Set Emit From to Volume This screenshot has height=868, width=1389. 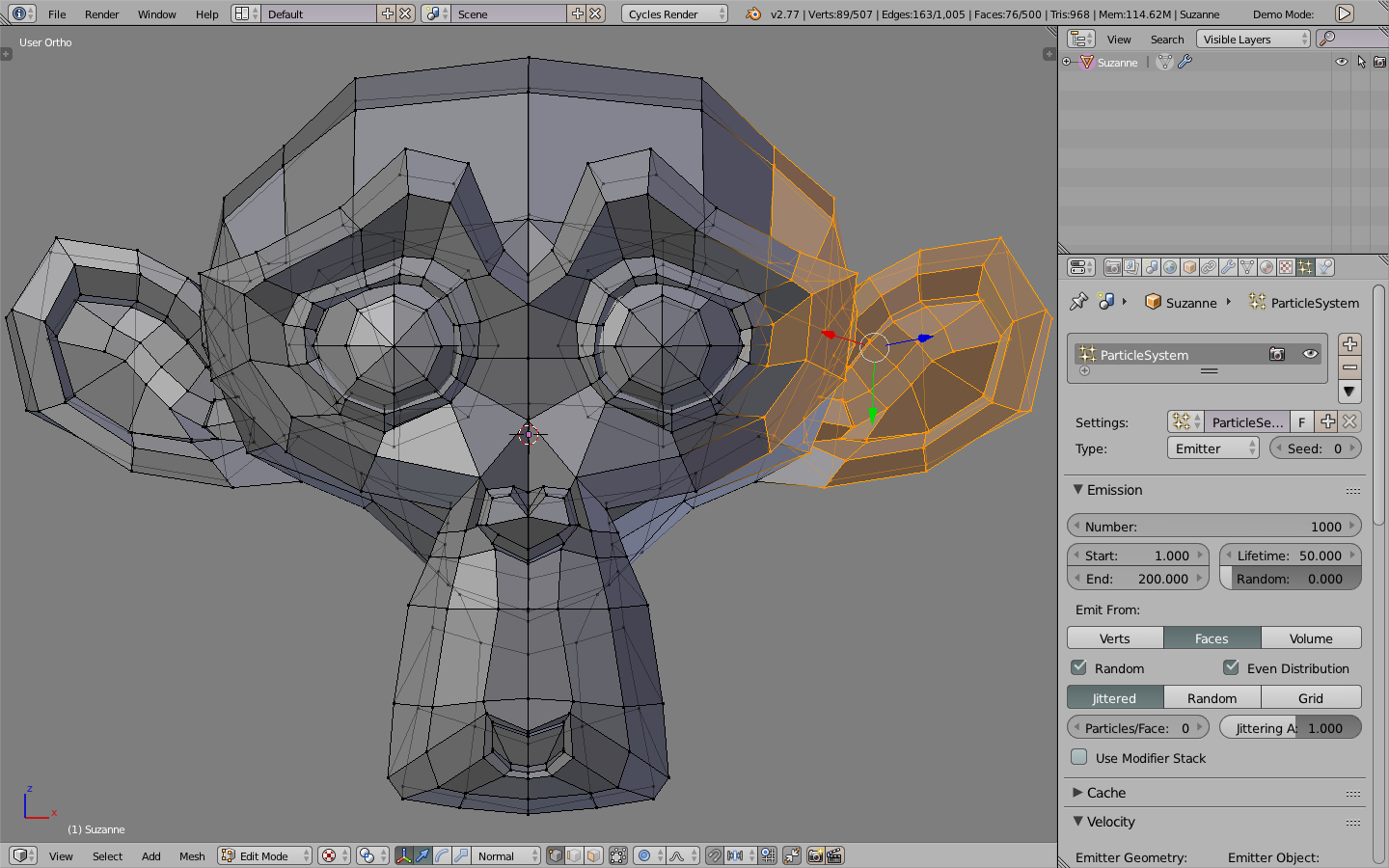tap(1311, 637)
